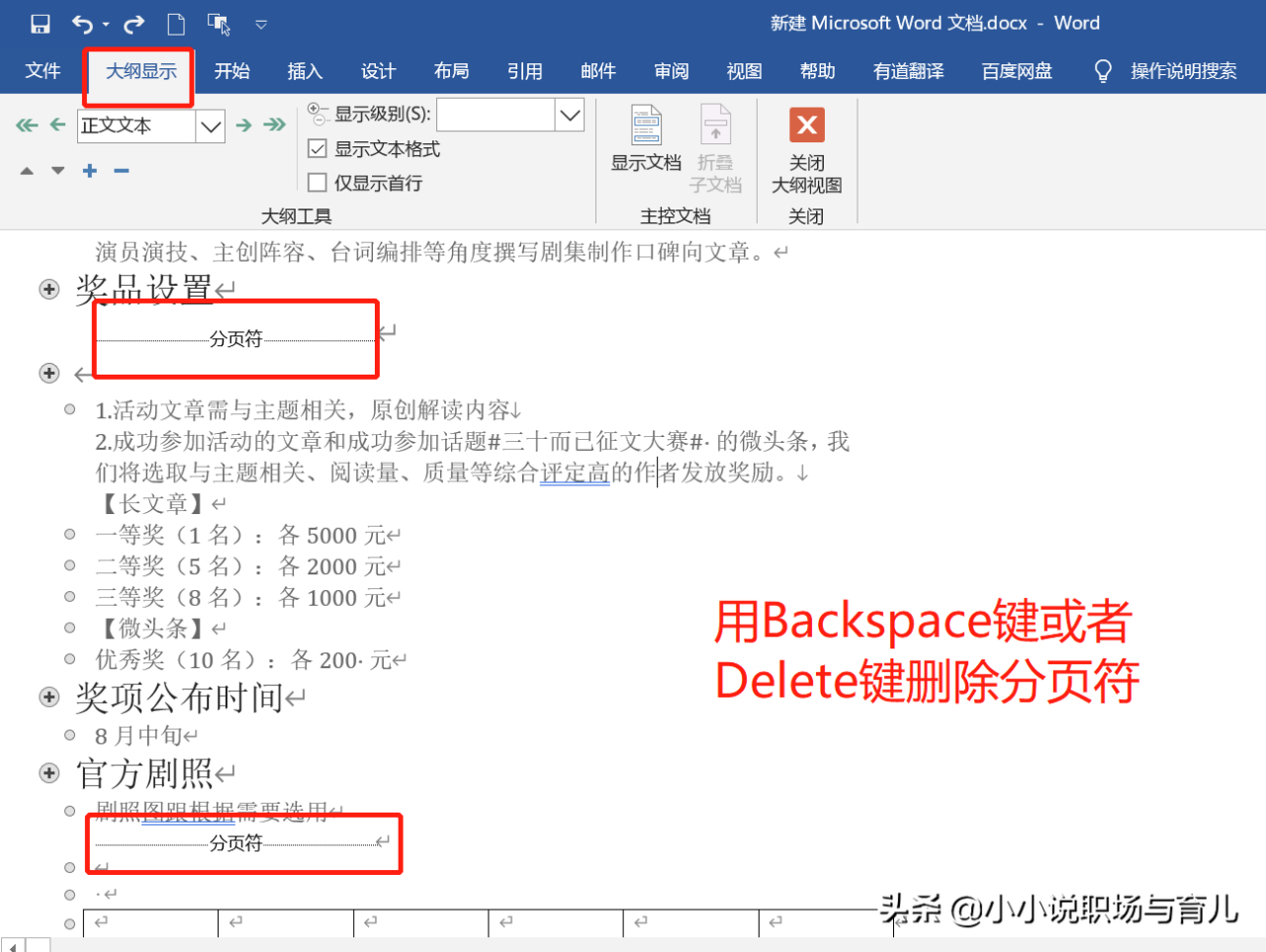Viewport: 1266px width, 952px height.
Task: Expand the 官方剧照 heading plus symbol
Action: 49,773
